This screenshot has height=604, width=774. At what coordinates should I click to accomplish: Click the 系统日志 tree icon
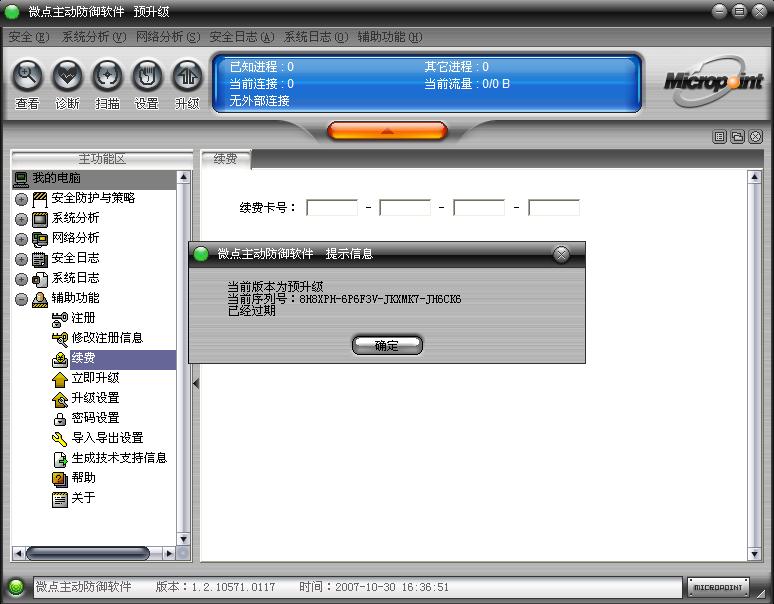point(40,279)
